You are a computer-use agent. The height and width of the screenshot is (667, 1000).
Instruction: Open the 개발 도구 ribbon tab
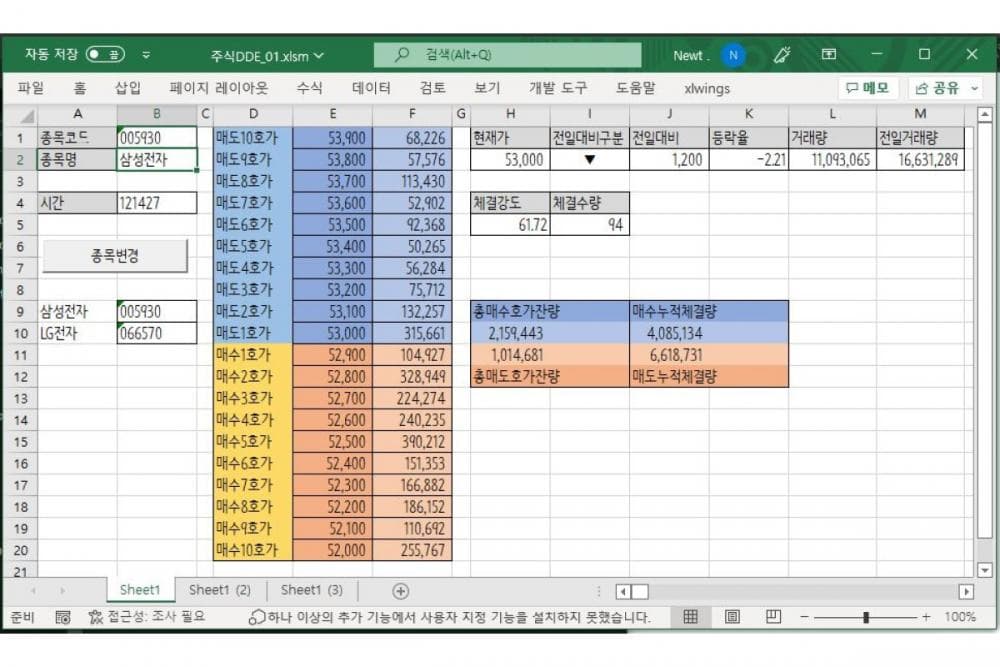[558, 88]
